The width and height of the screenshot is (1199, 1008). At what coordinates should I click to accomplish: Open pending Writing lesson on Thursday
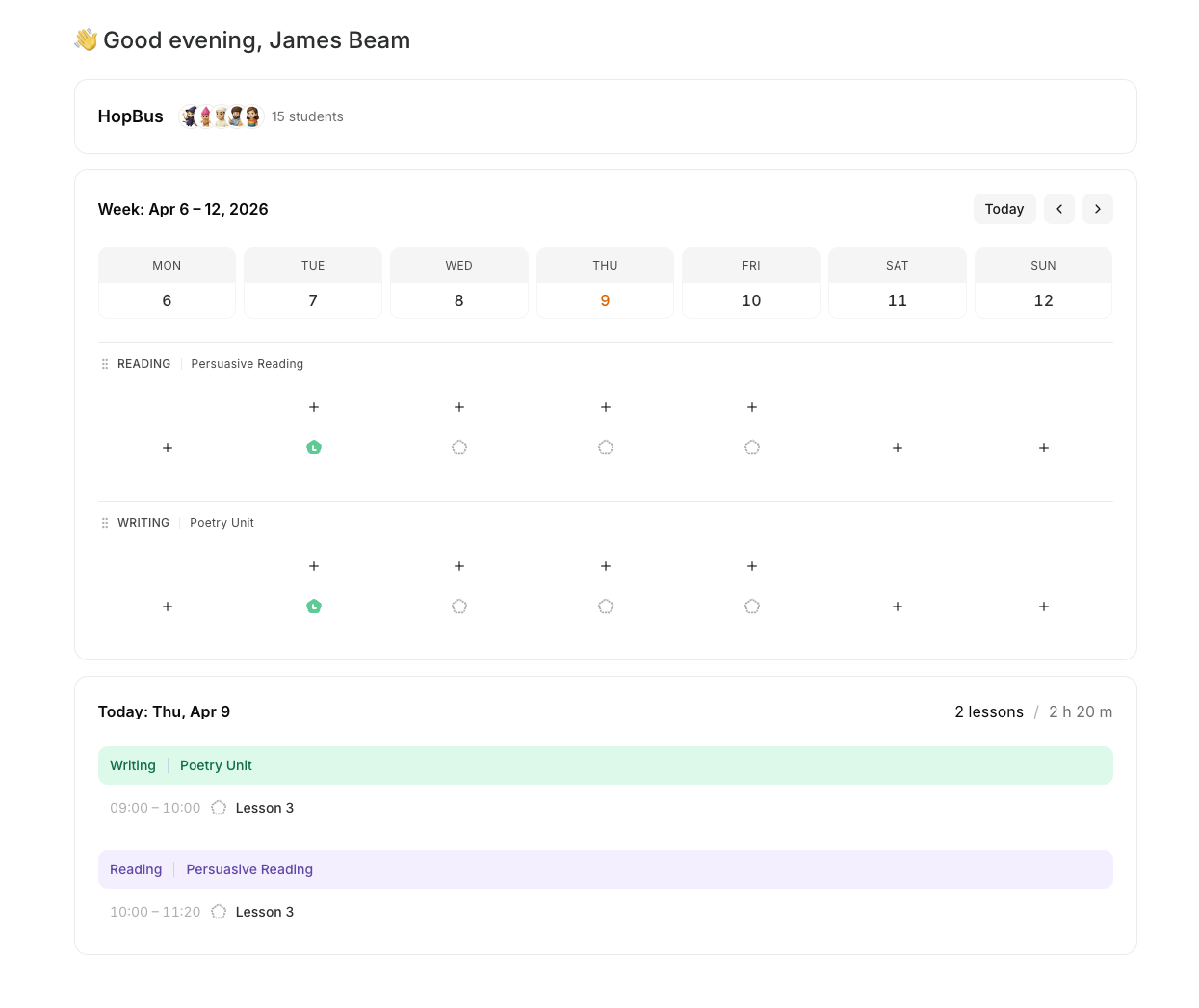coord(606,607)
